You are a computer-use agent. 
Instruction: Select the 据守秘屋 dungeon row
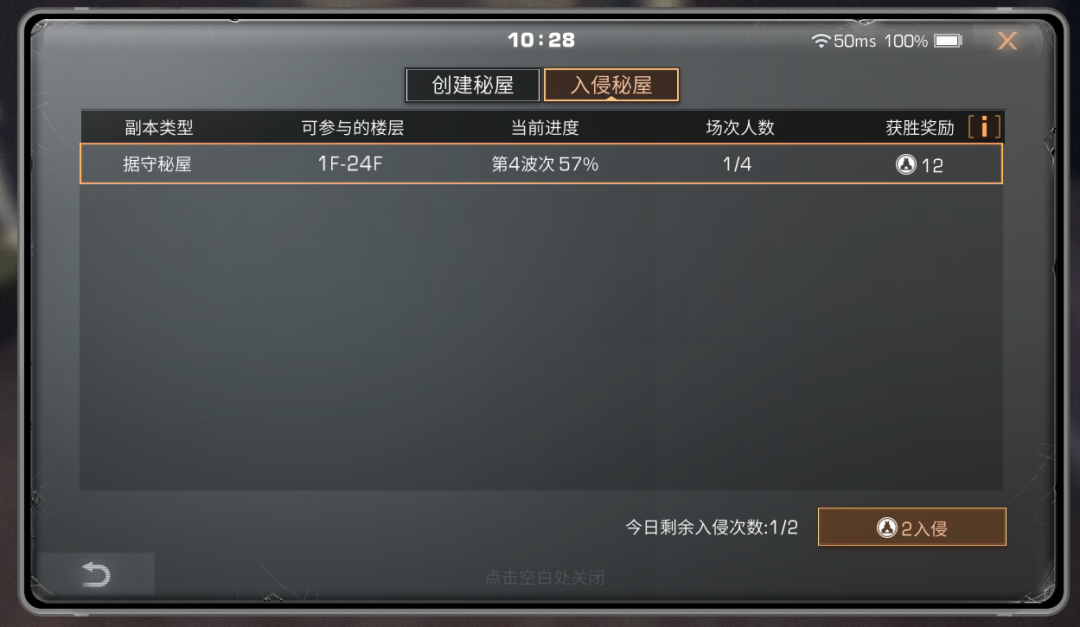click(541, 163)
